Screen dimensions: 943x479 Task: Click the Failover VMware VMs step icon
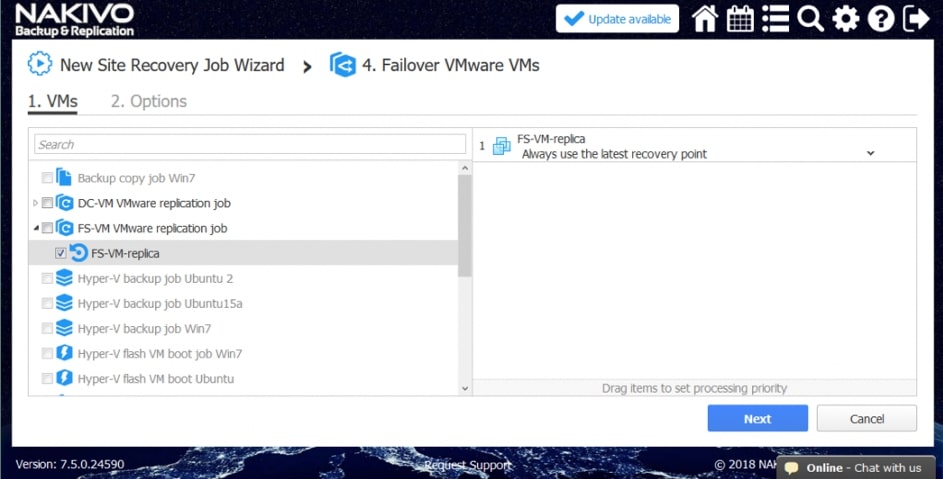point(343,64)
